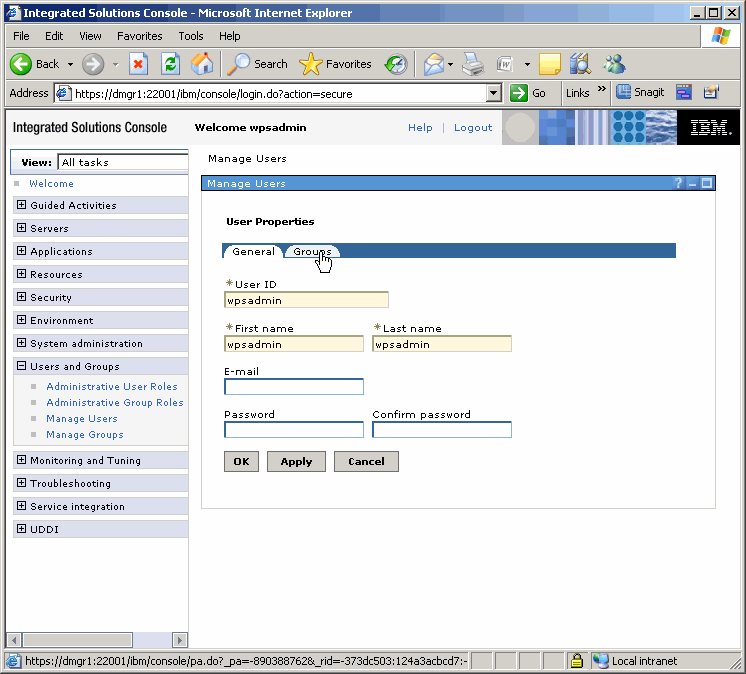Go to browser Home page icon
This screenshot has height=674, width=746.
point(201,64)
